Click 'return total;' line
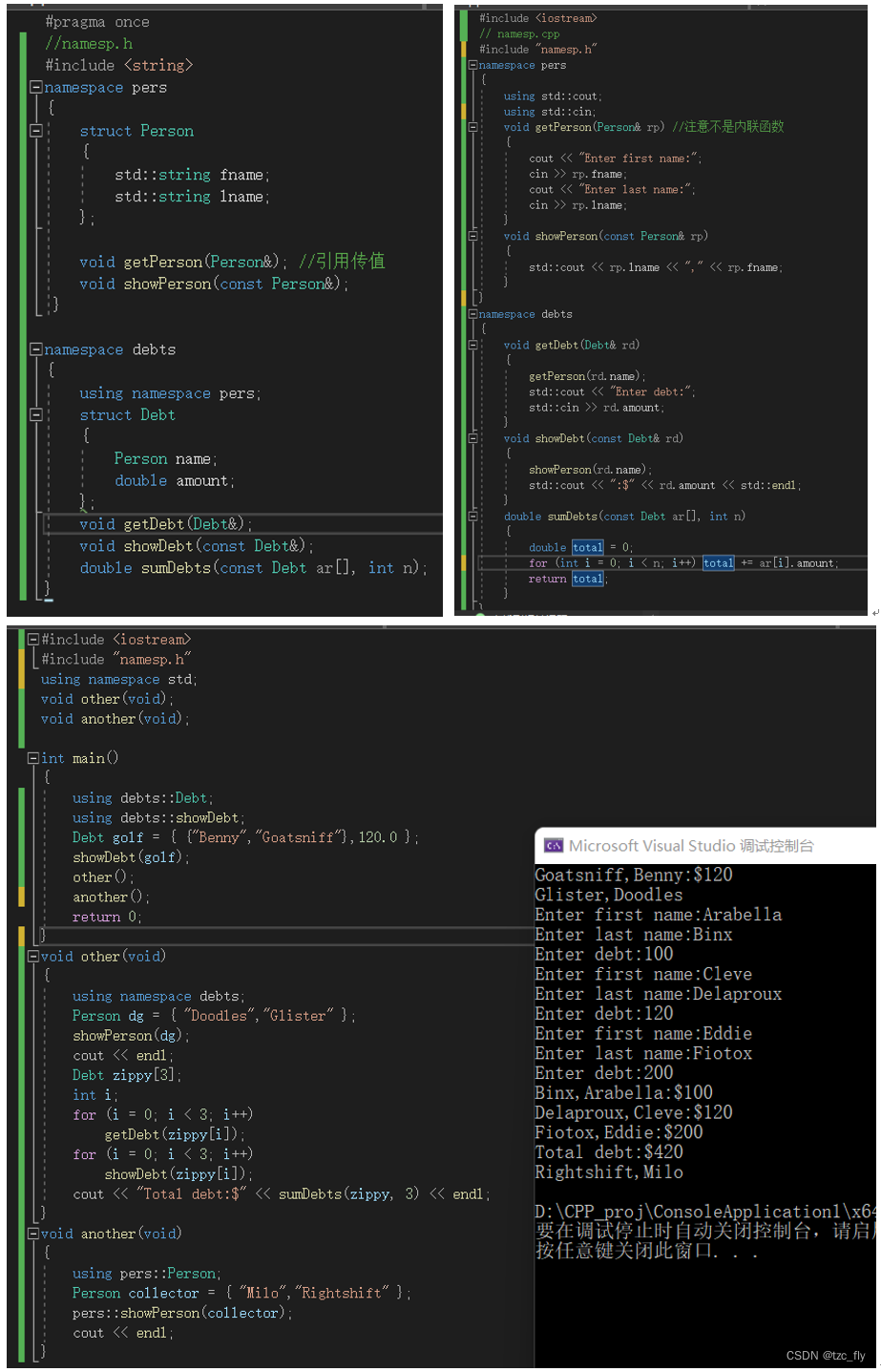The height and width of the screenshot is (1372, 881). (568, 579)
